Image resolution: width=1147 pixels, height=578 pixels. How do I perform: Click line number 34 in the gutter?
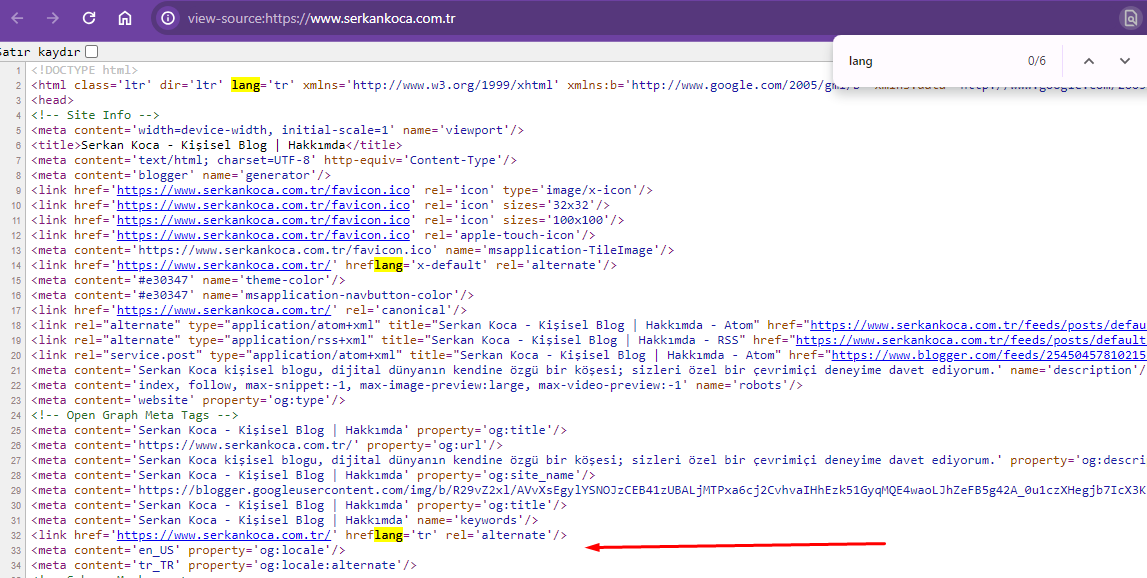(x=16, y=566)
